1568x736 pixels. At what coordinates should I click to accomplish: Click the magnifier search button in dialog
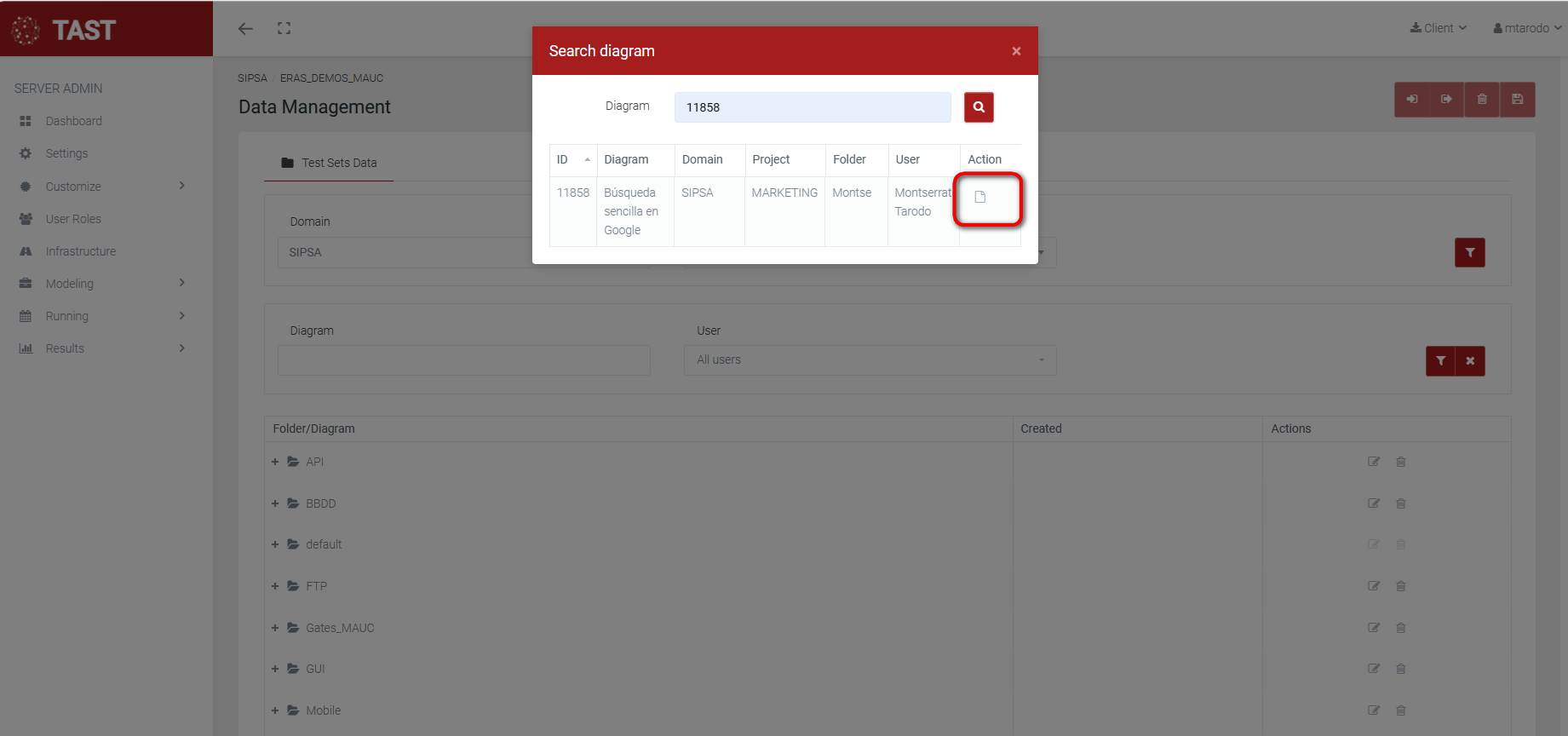(x=979, y=107)
